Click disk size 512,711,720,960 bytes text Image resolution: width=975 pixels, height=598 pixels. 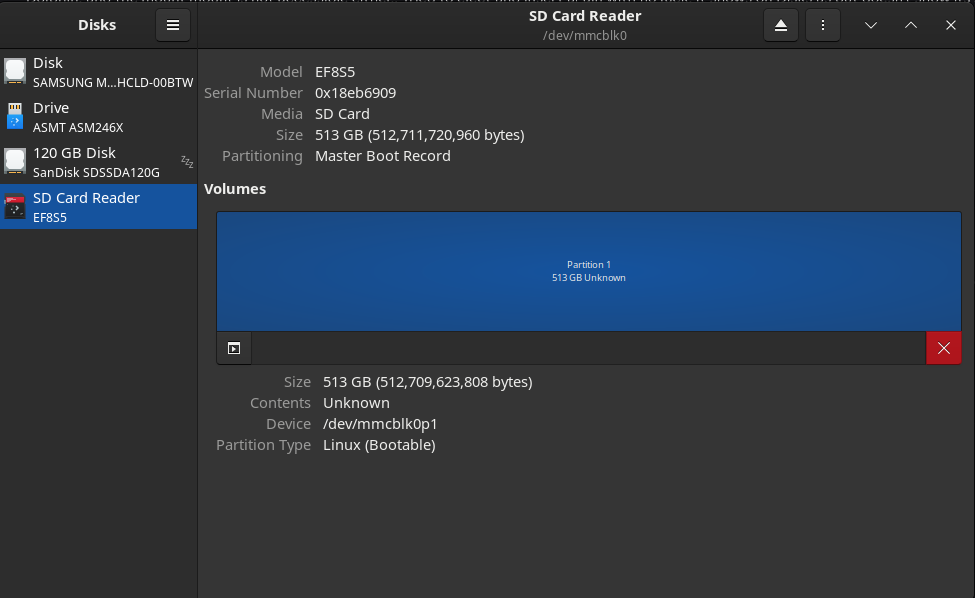(420, 135)
